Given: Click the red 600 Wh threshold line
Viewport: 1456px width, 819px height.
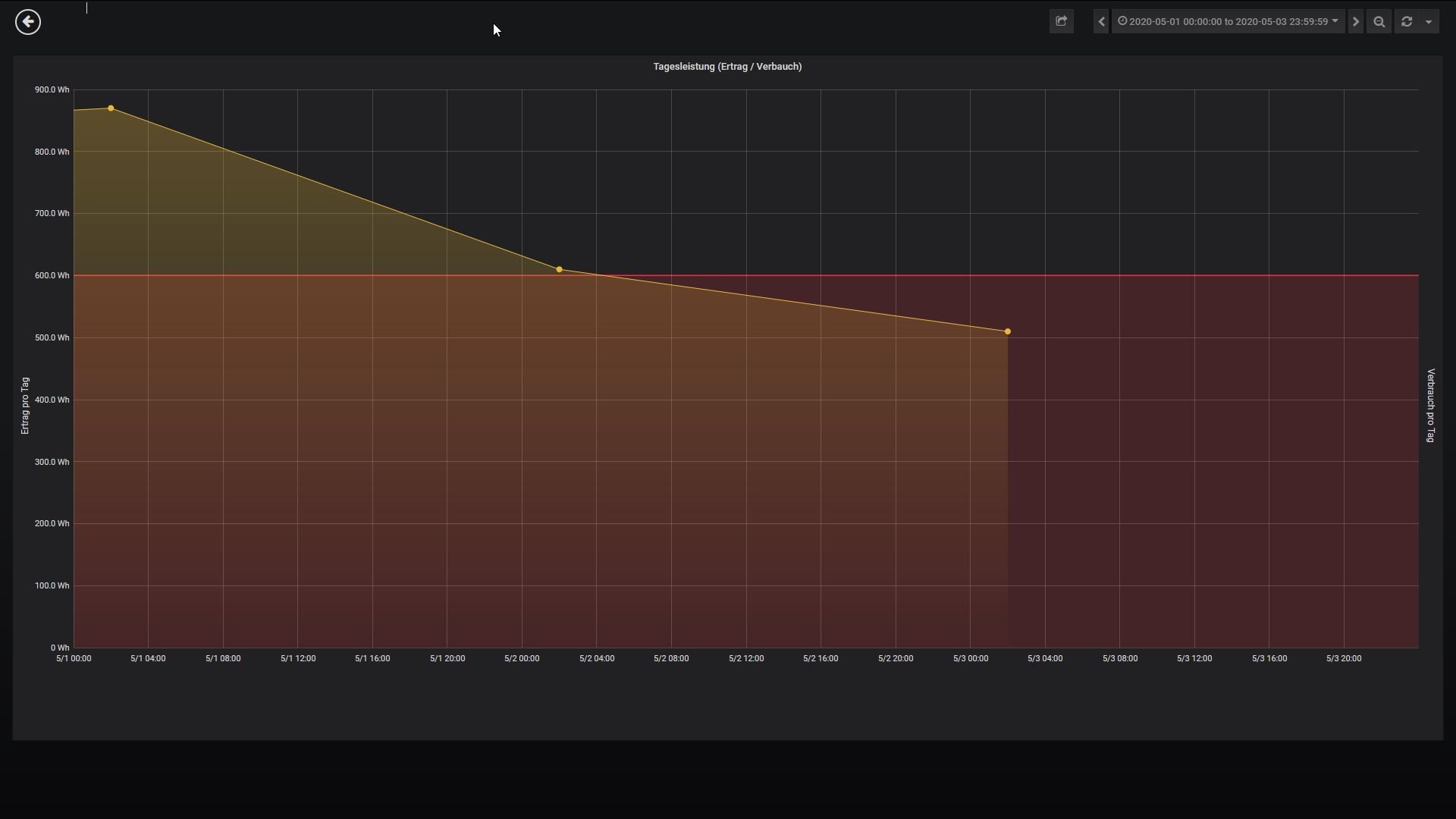Looking at the screenshot, I should (1213, 275).
